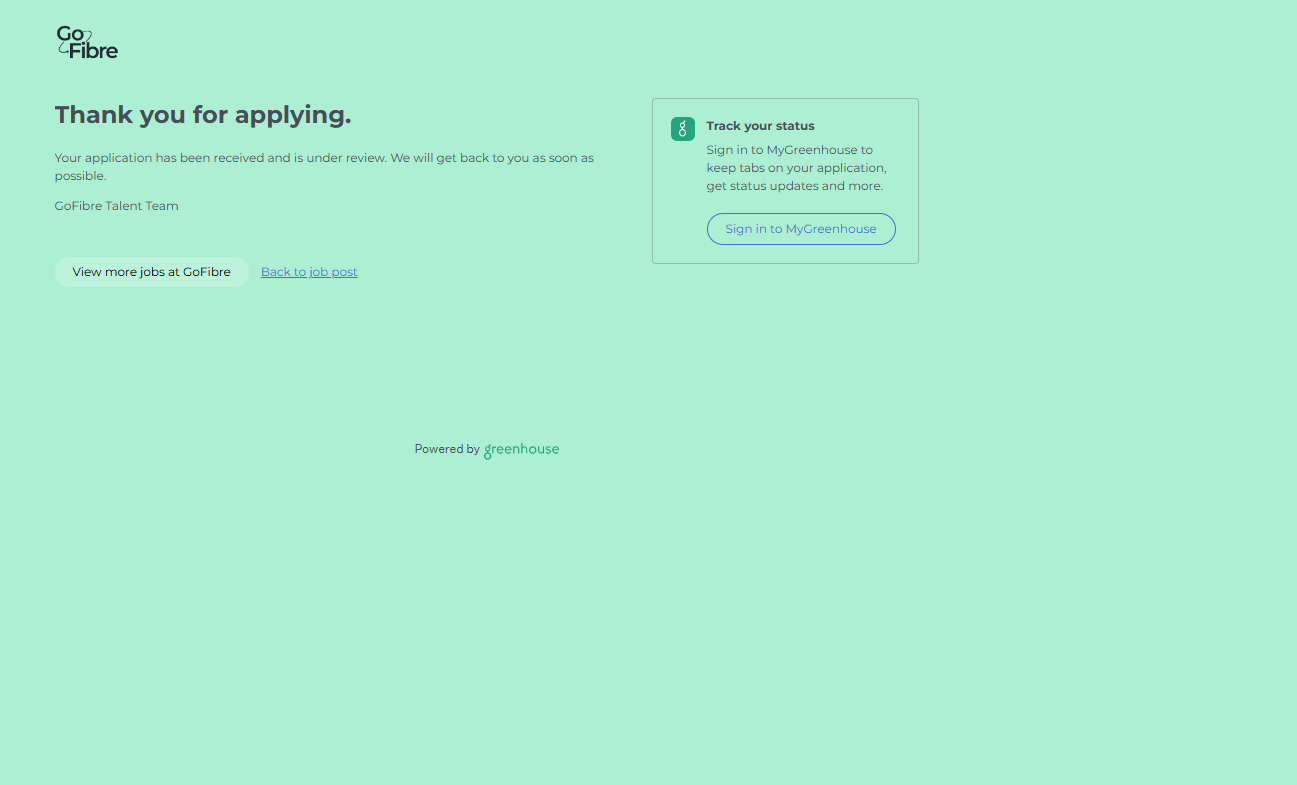Click the green Greenhouse icon beside Track your status
Image resolution: width=1297 pixels, height=785 pixels.
pyautogui.click(x=682, y=129)
